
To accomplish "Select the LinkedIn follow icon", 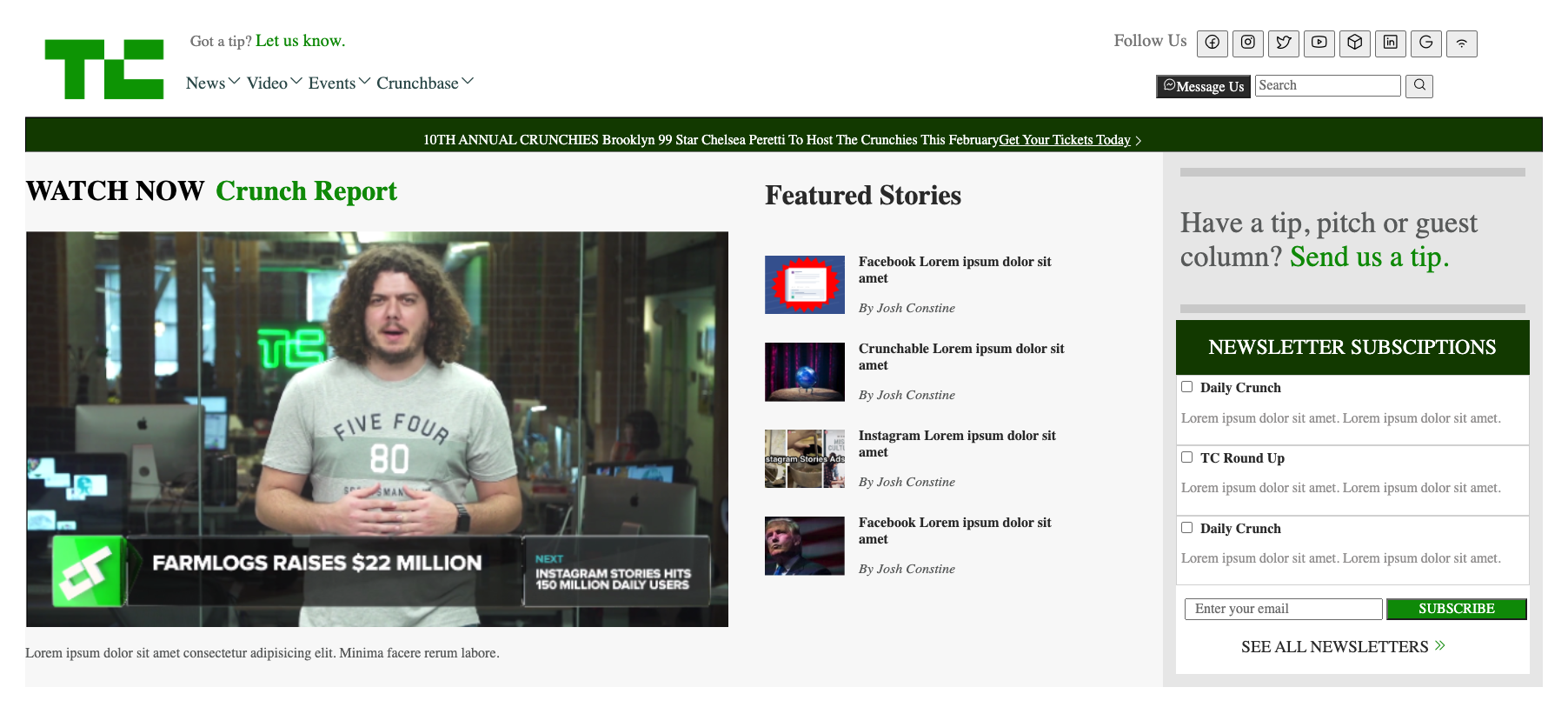I will point(1390,43).
